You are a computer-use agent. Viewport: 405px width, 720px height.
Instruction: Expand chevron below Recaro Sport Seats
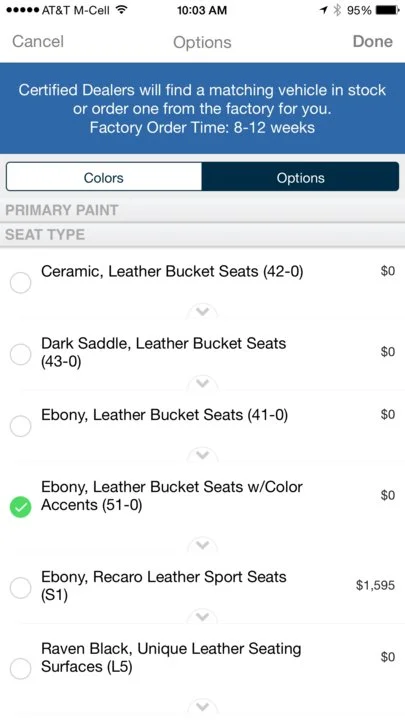click(x=202, y=616)
